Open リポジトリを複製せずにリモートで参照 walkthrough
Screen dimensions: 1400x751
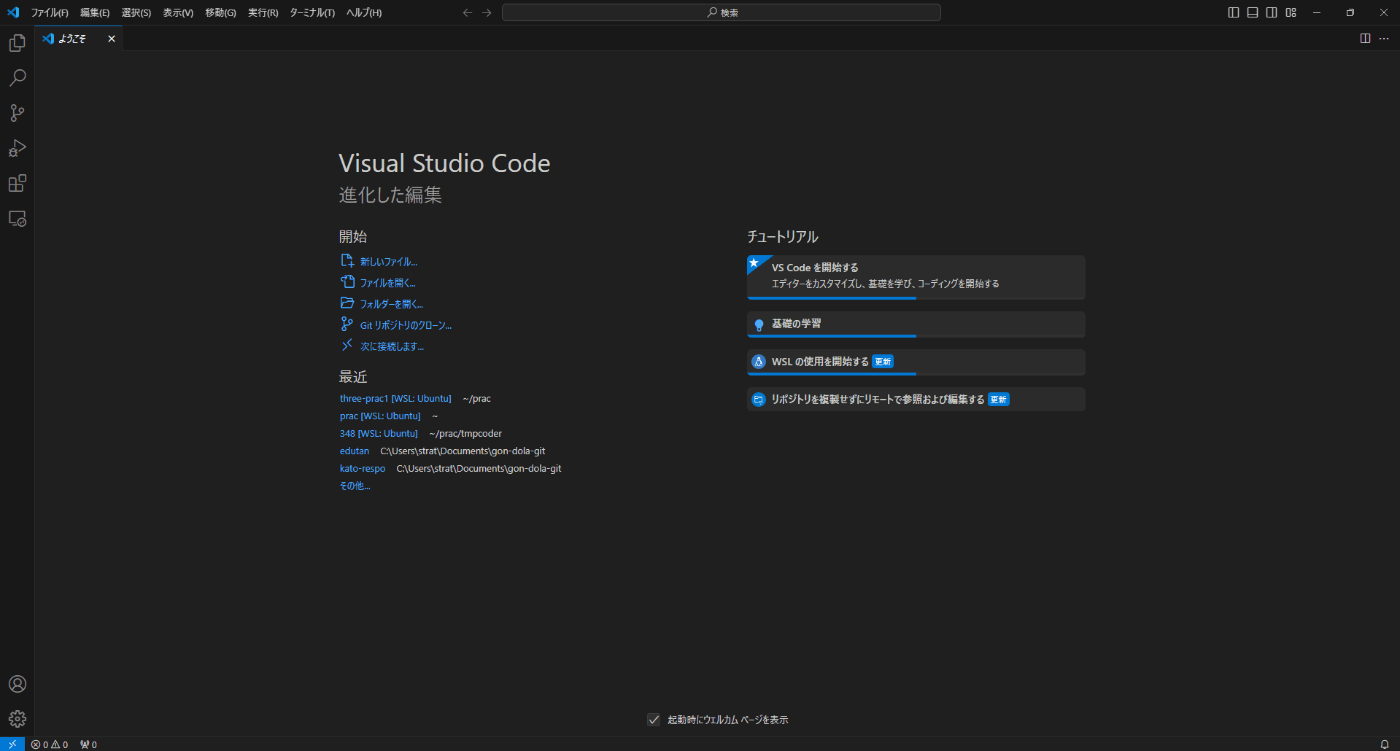[916, 399]
